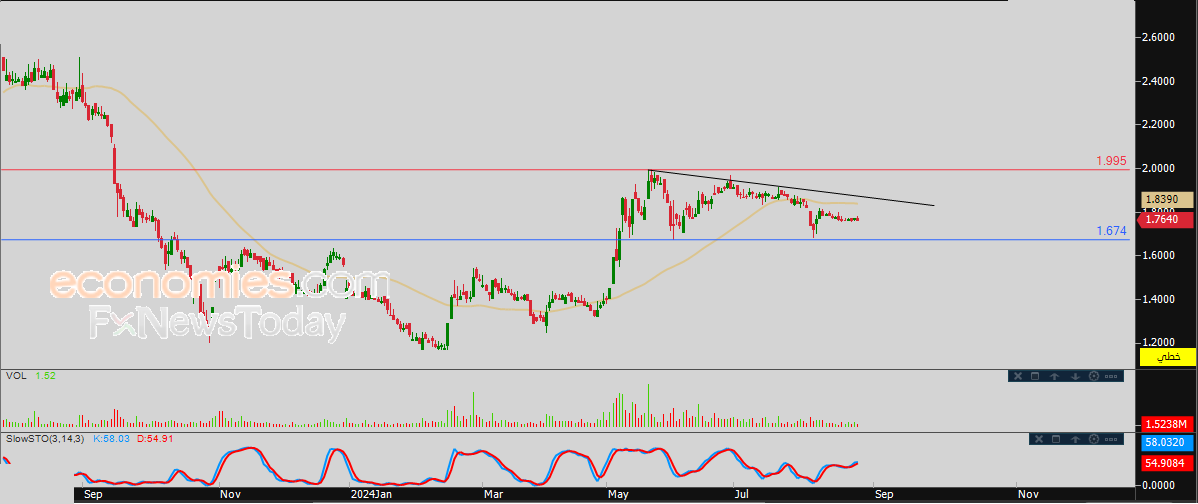The width and height of the screenshot is (1198, 504).
Task: Click the 1.4000 price axis label
Action: (1160, 299)
